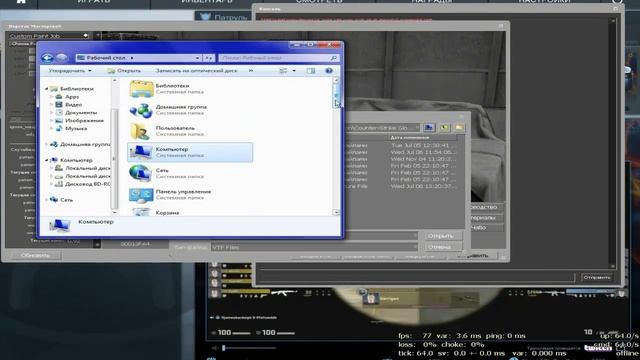Click the magnifier icon in Explorer search
This screenshot has width=640, height=360.
(x=333, y=58)
